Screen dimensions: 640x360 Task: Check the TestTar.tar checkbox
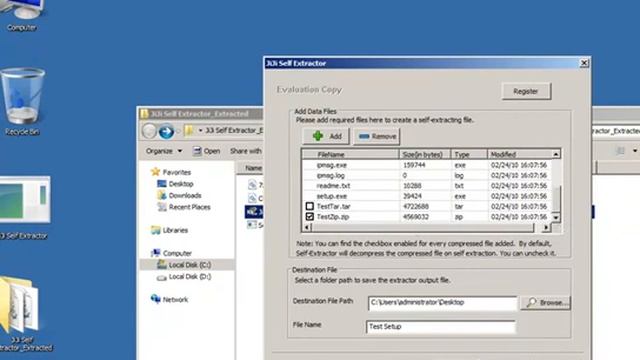click(x=310, y=206)
